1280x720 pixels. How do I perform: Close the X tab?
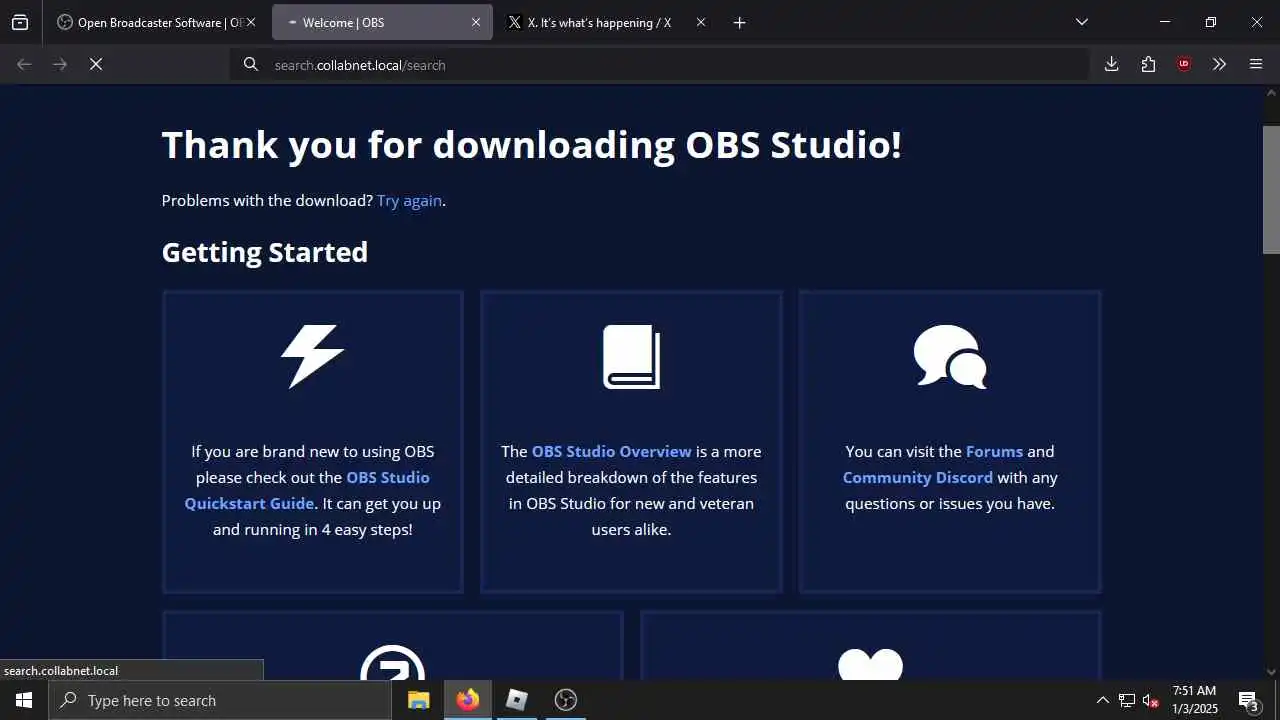click(x=700, y=22)
